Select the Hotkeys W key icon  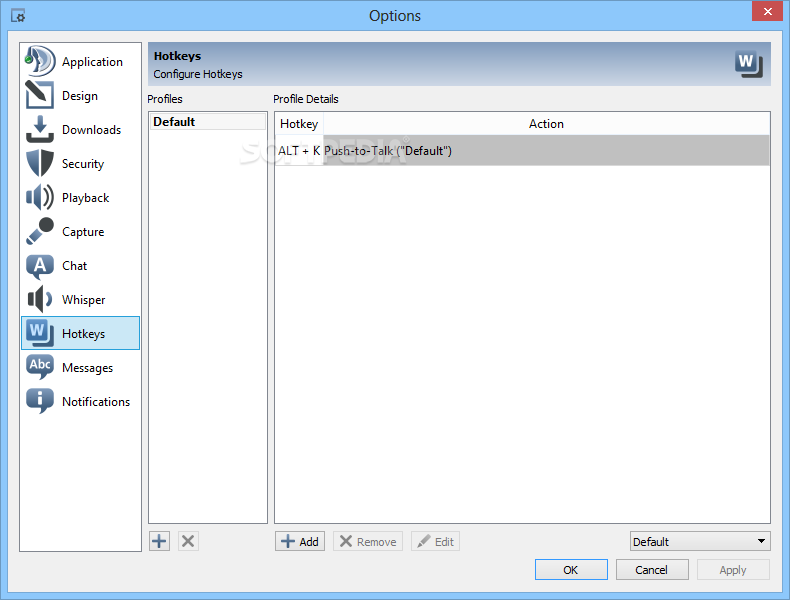(x=40, y=332)
